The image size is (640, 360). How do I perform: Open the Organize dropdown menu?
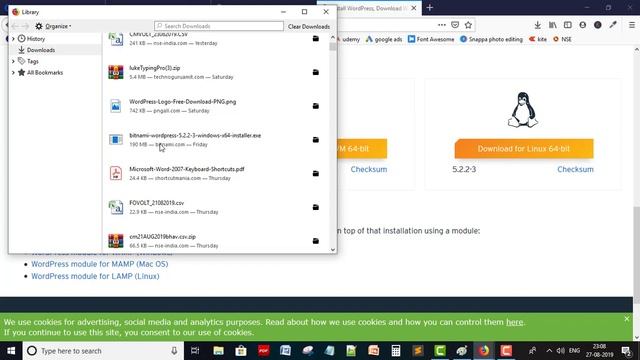click(53, 26)
